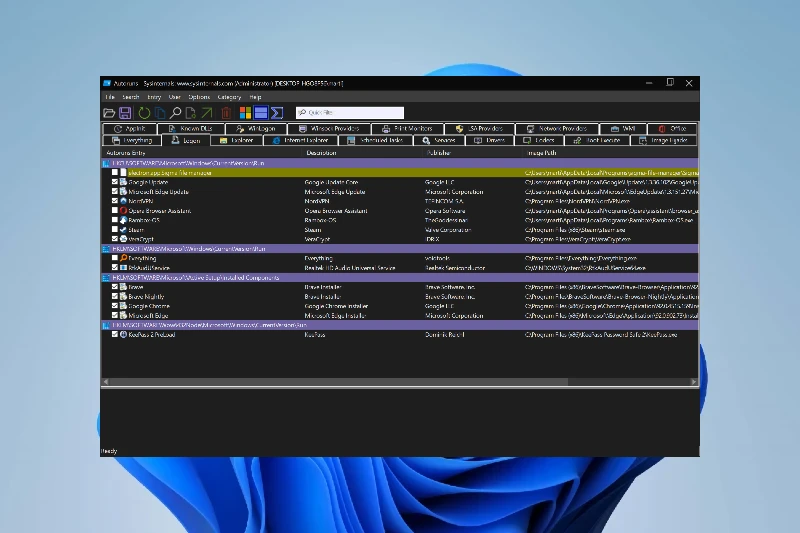This screenshot has height=533, width=800.
Task: Click the Save floppy disk icon
Action: [x=126, y=113]
